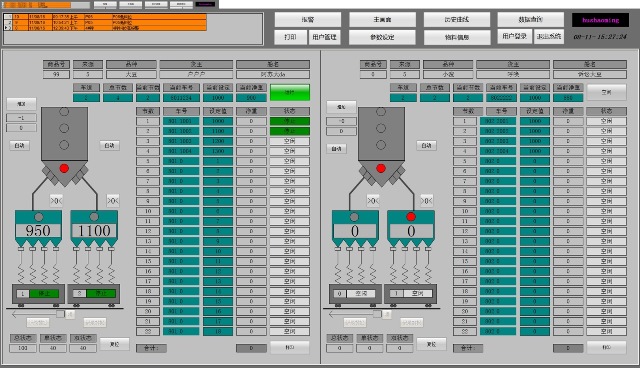640x368 pixels.
Task: Zero the scale hopper reading 950
Action: point(56,200)
